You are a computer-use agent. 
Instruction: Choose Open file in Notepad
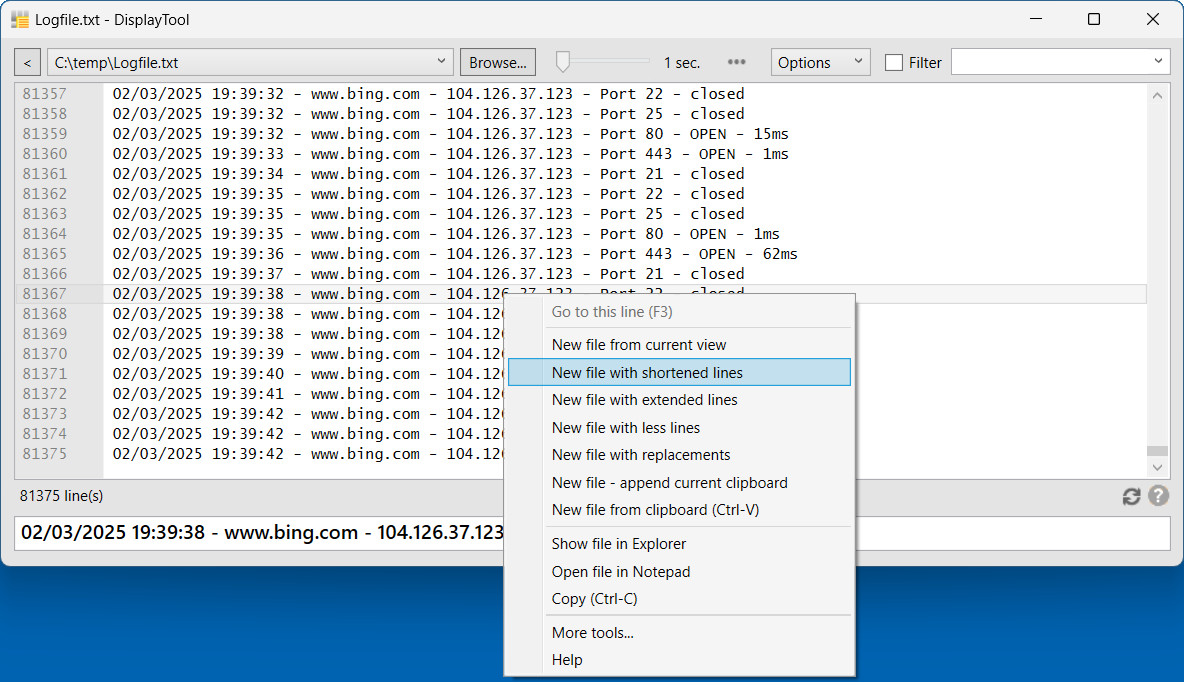tap(679, 572)
